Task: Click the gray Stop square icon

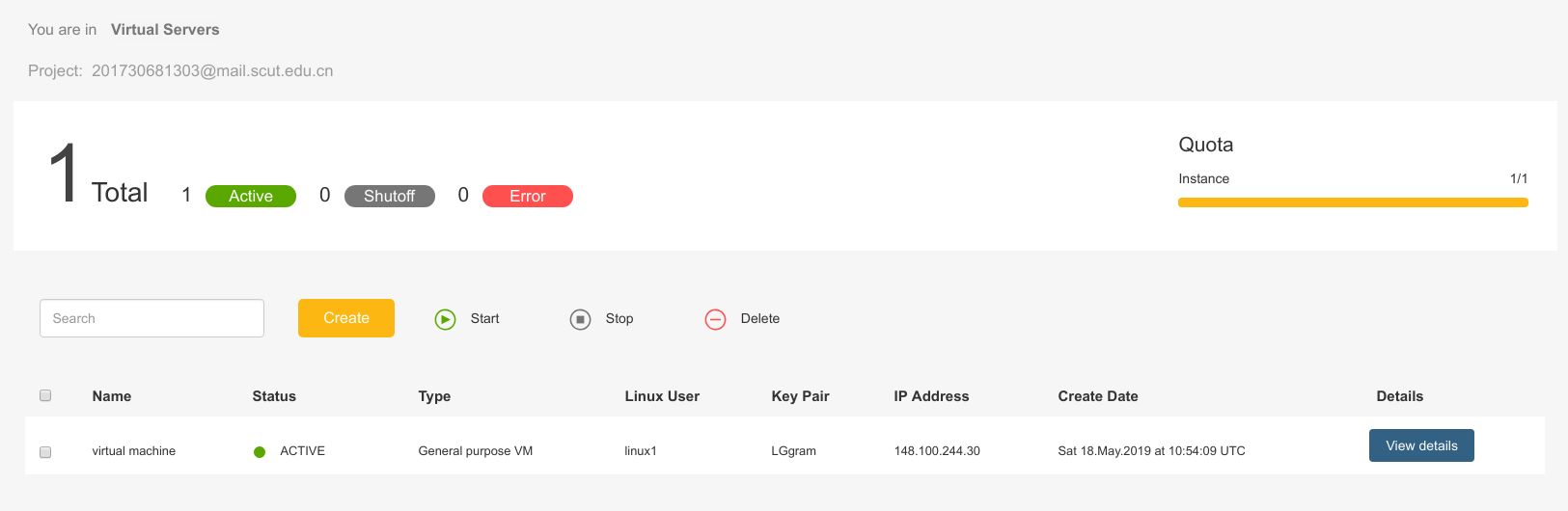Action: tap(580, 319)
